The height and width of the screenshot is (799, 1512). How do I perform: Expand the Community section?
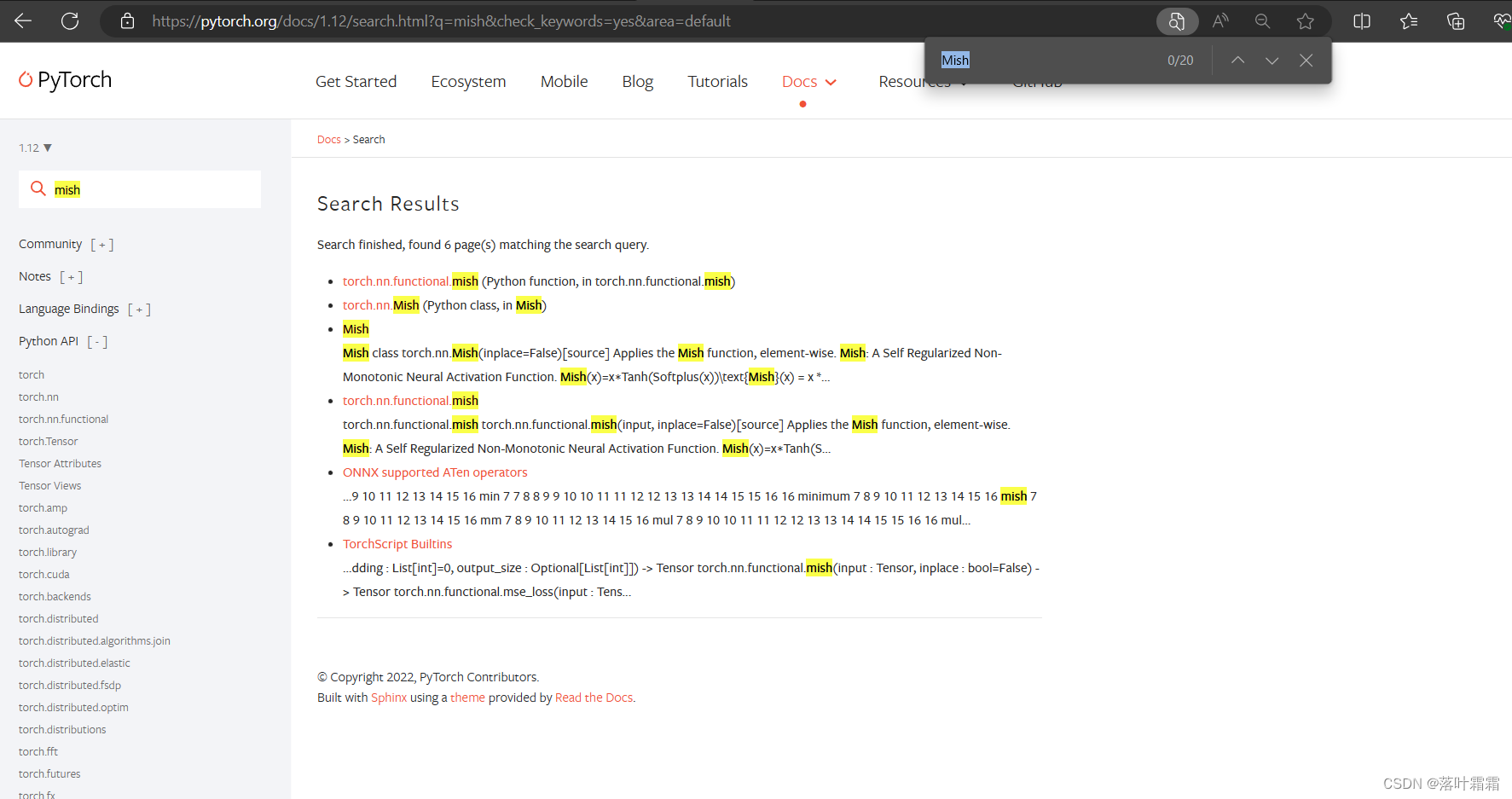[x=101, y=244]
